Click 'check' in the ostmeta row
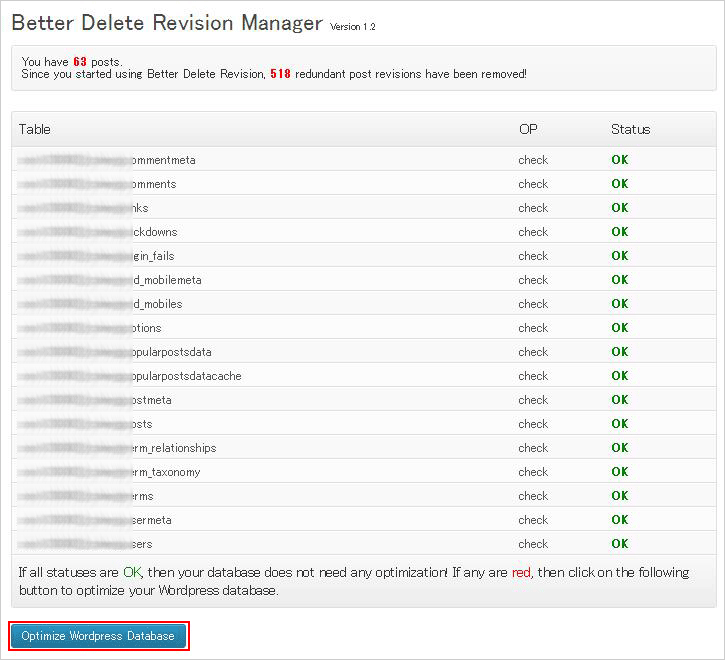Viewport: 725px width, 660px height. click(533, 400)
